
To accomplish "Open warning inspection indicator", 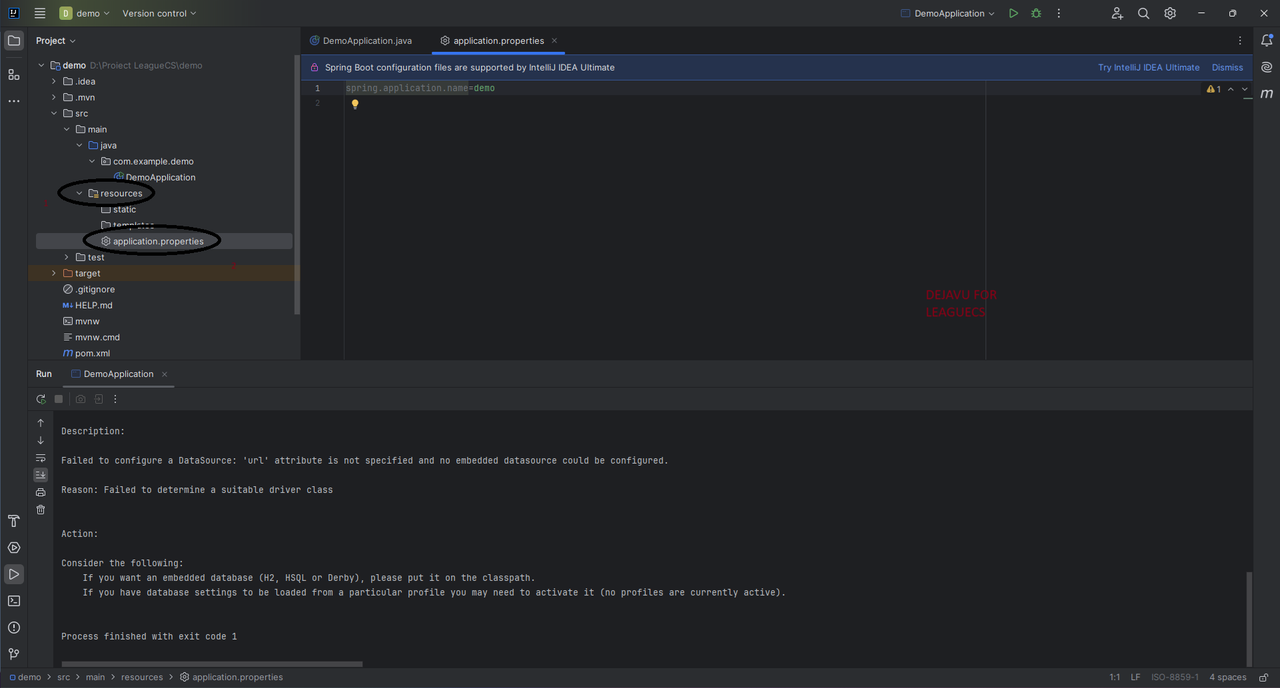I will (1213, 89).
